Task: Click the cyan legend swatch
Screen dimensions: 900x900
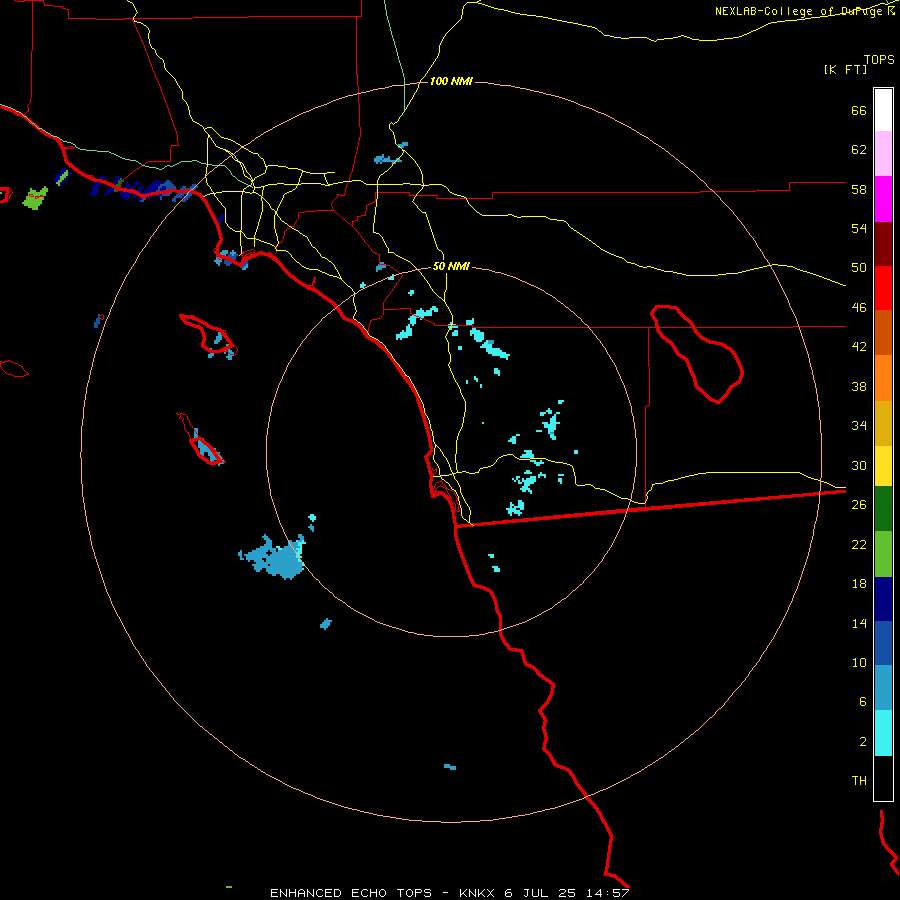Action: pos(883,733)
